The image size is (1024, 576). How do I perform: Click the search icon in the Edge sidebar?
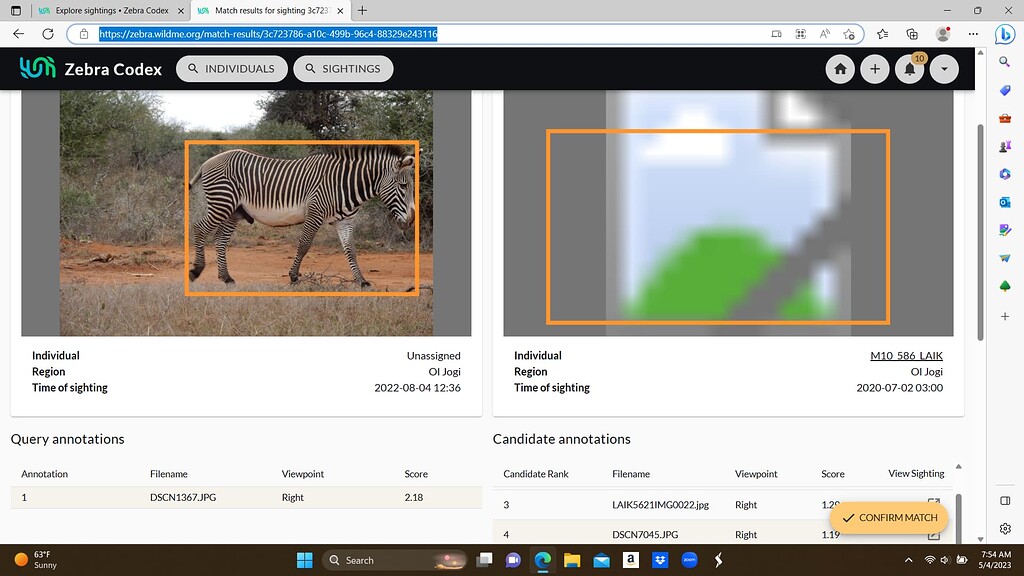1005,61
